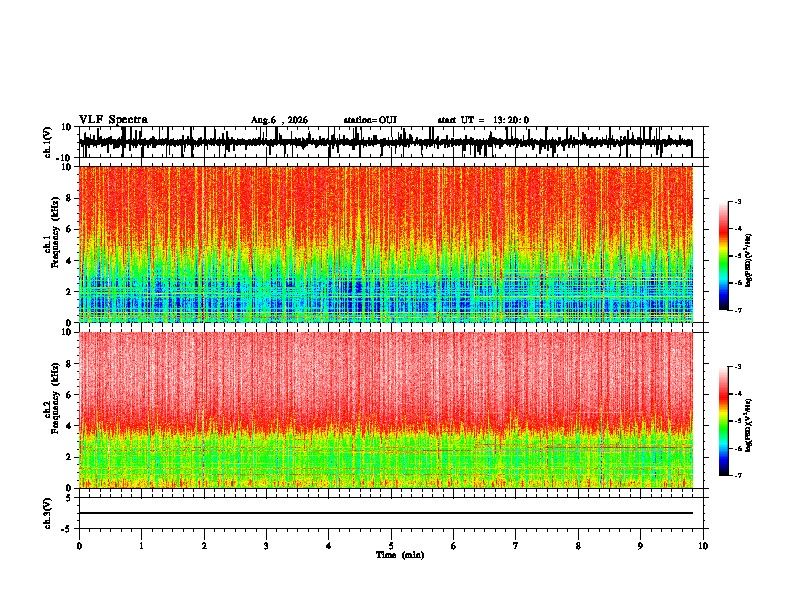Screen dimensions: 792x612
Task: Click the "-3" label on ch.2 colorbar
Action: click(738, 367)
